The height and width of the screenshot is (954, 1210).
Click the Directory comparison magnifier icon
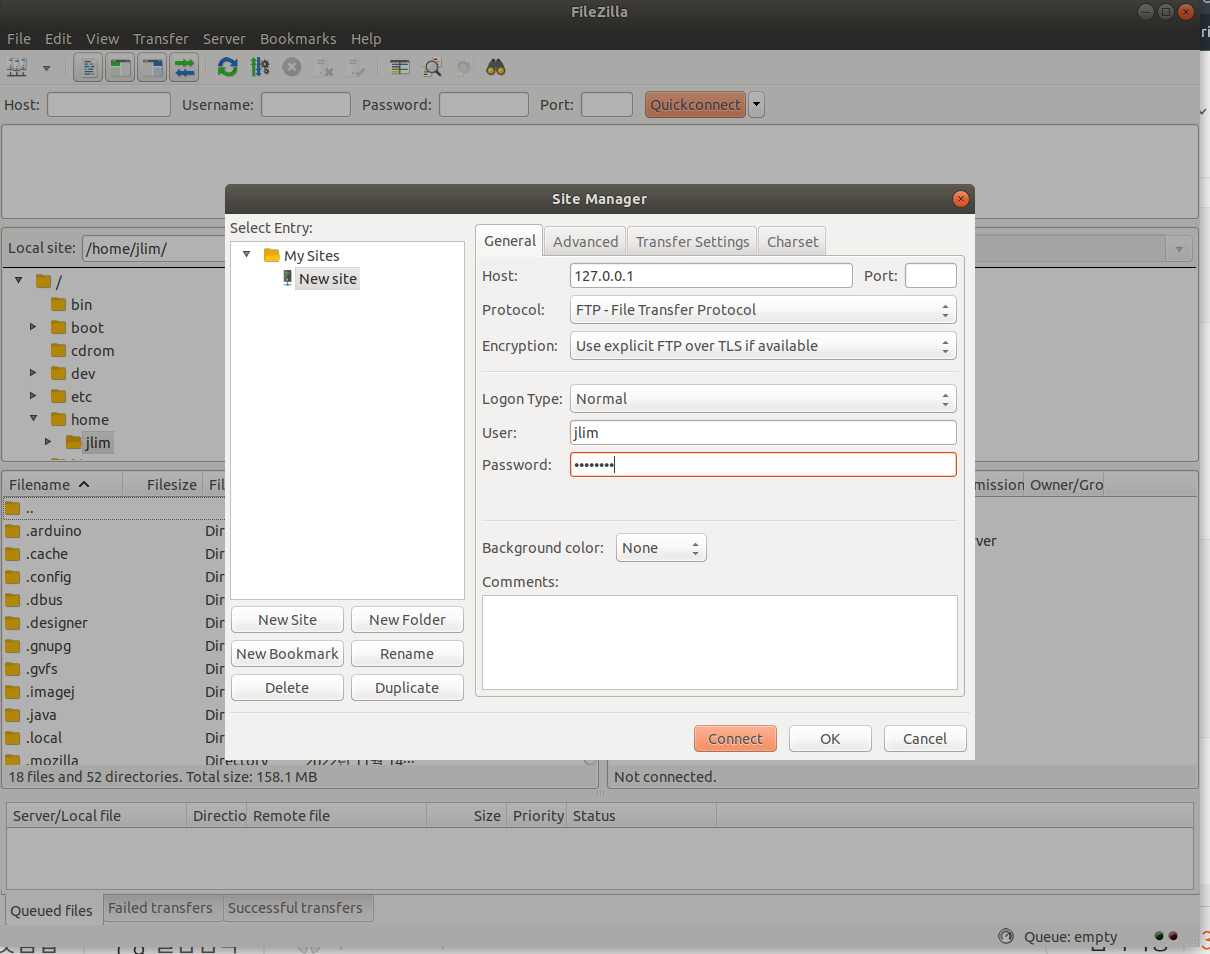432,68
